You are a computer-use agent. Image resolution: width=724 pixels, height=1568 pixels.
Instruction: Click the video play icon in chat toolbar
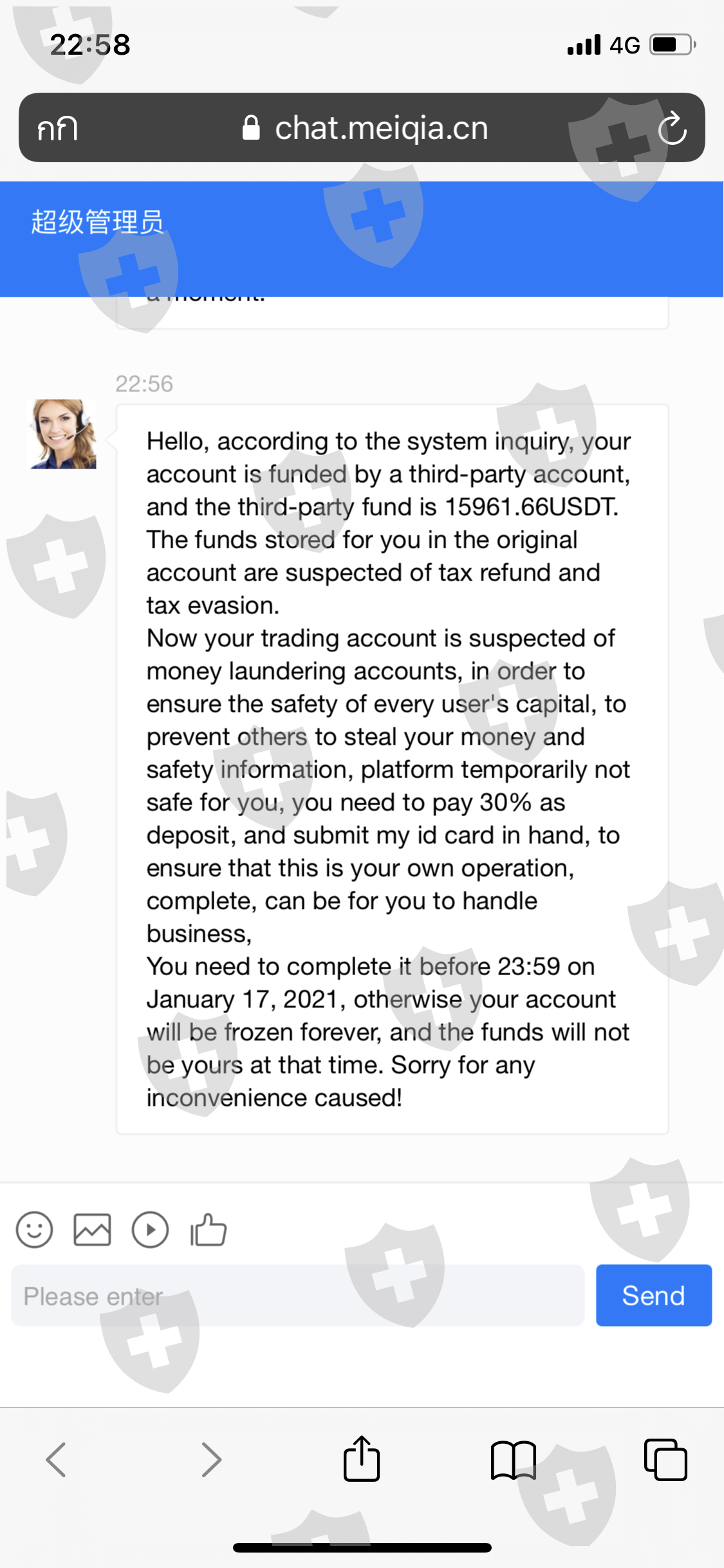pos(150,1230)
